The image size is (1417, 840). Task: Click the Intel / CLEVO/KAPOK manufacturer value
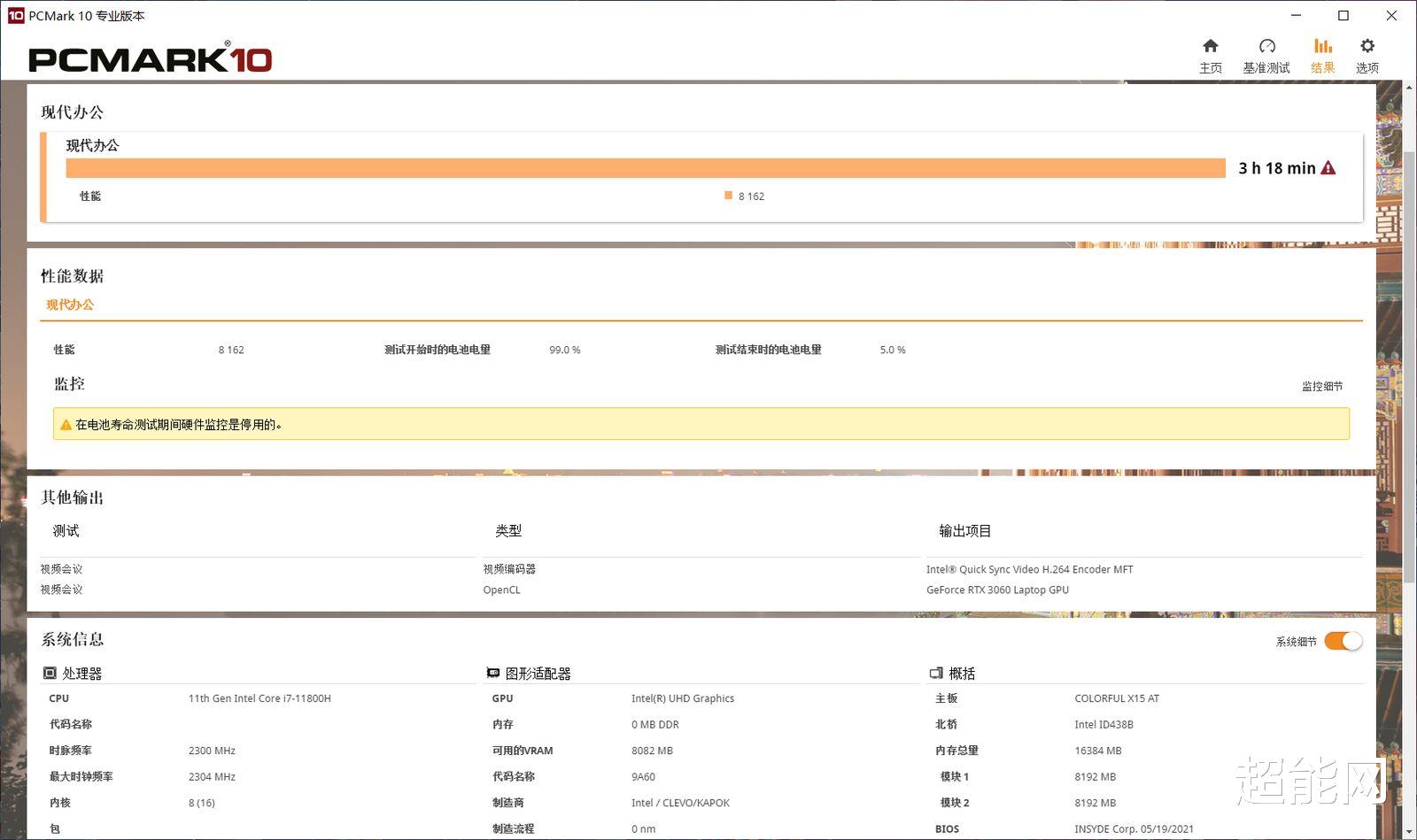pyautogui.click(x=680, y=803)
